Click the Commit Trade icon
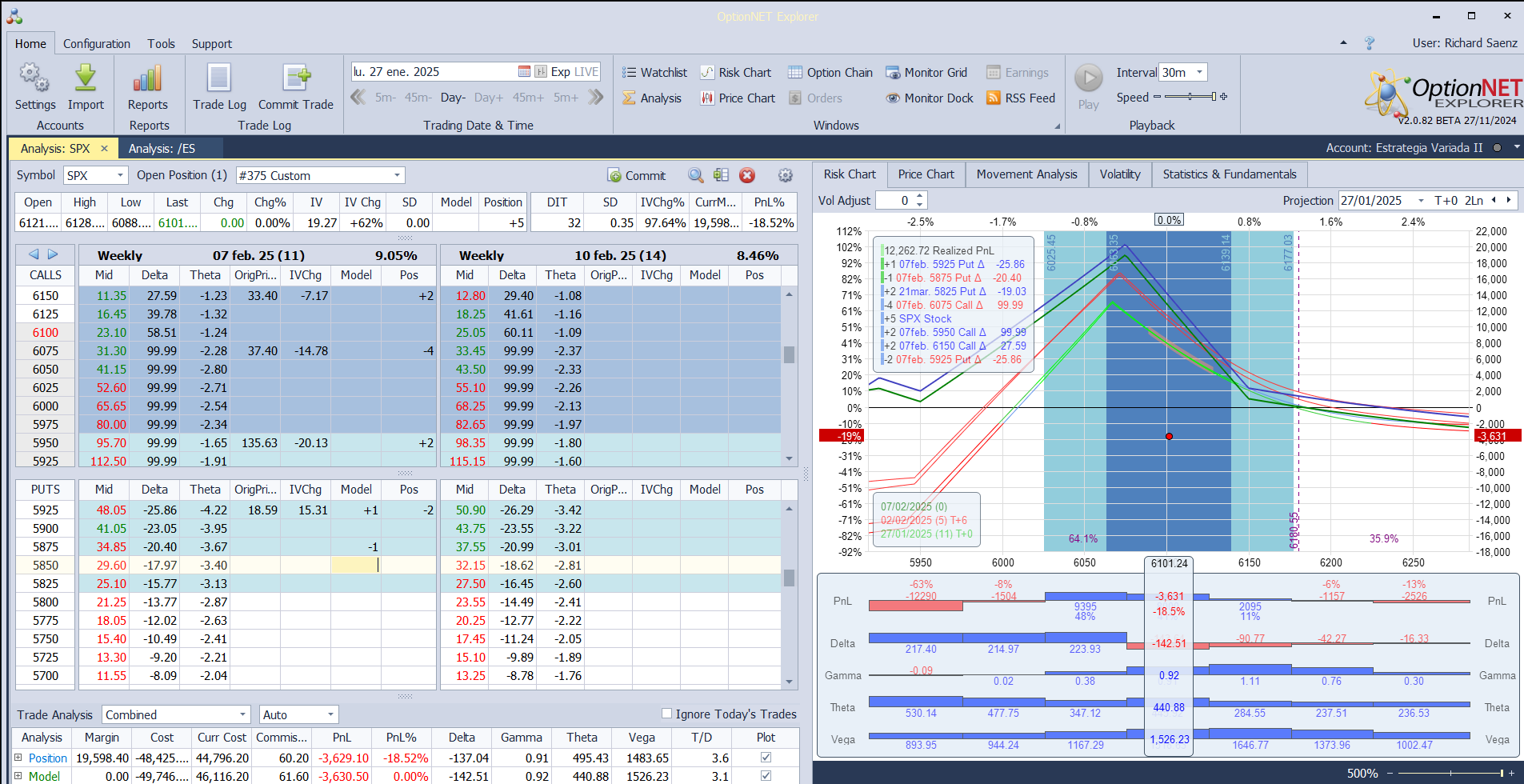 (296, 78)
